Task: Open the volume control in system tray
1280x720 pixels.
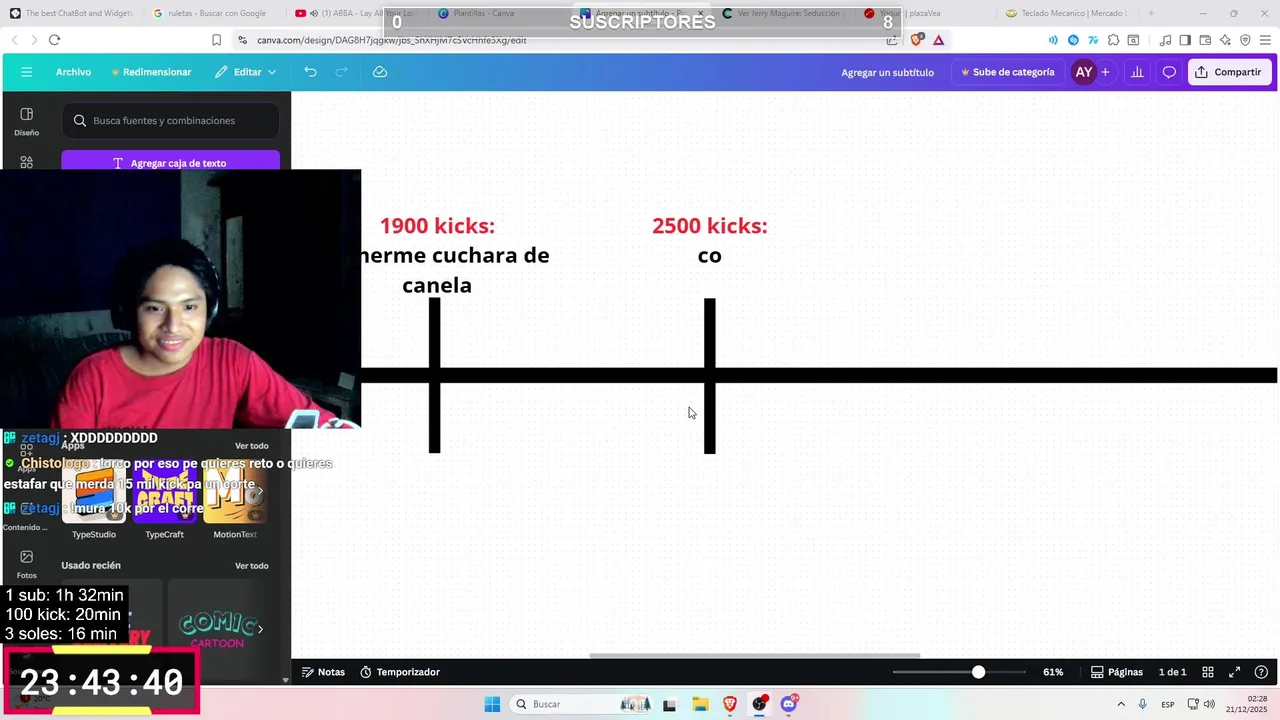Action: (x=1210, y=704)
